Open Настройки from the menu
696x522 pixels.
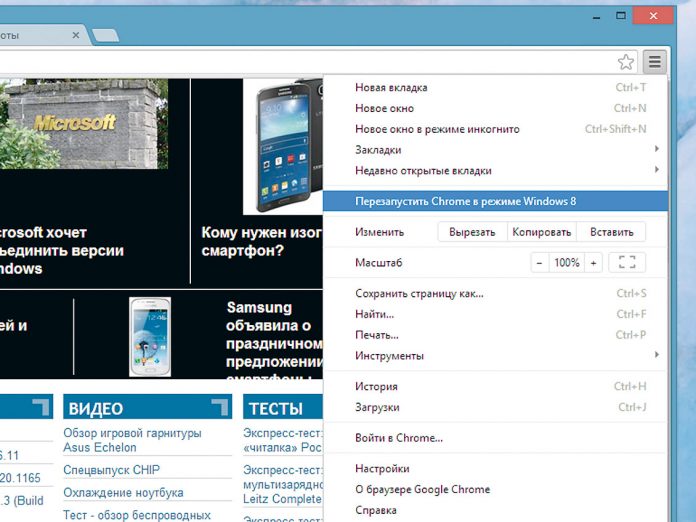click(382, 469)
